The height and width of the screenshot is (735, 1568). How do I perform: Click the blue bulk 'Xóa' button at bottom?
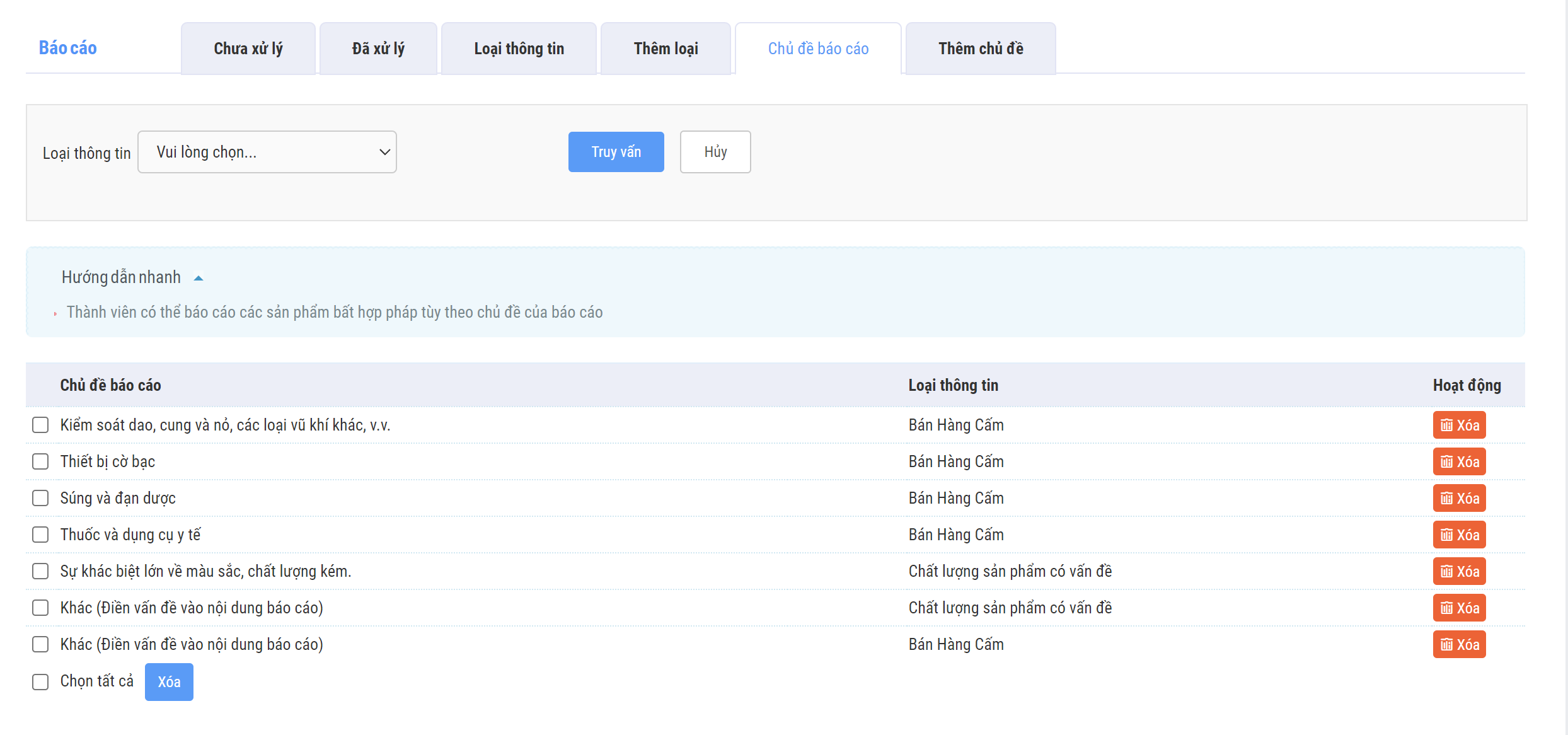pos(169,681)
